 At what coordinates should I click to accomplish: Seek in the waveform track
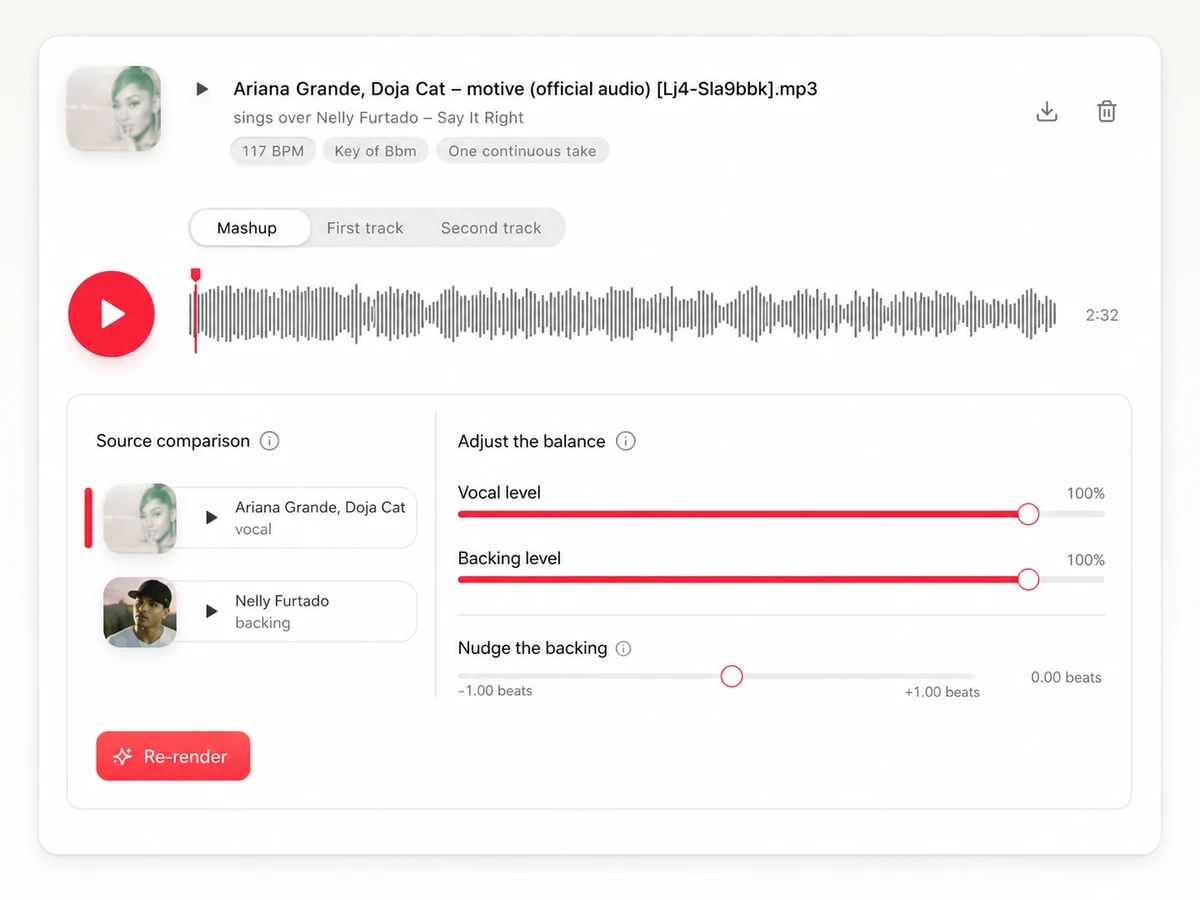[x=623, y=314]
